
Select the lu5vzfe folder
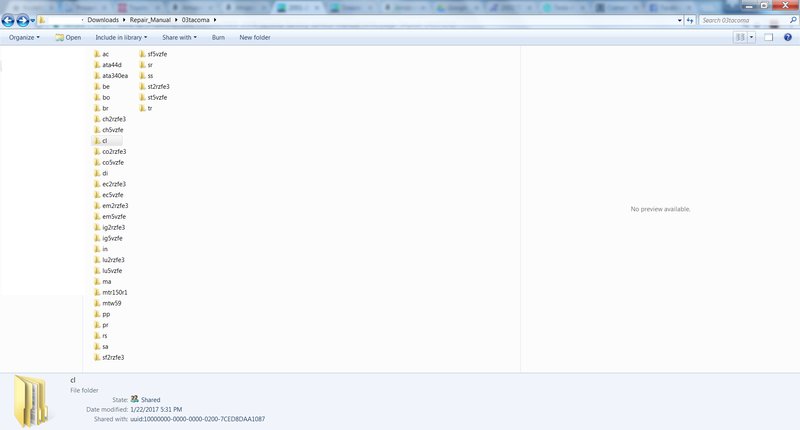108,271
